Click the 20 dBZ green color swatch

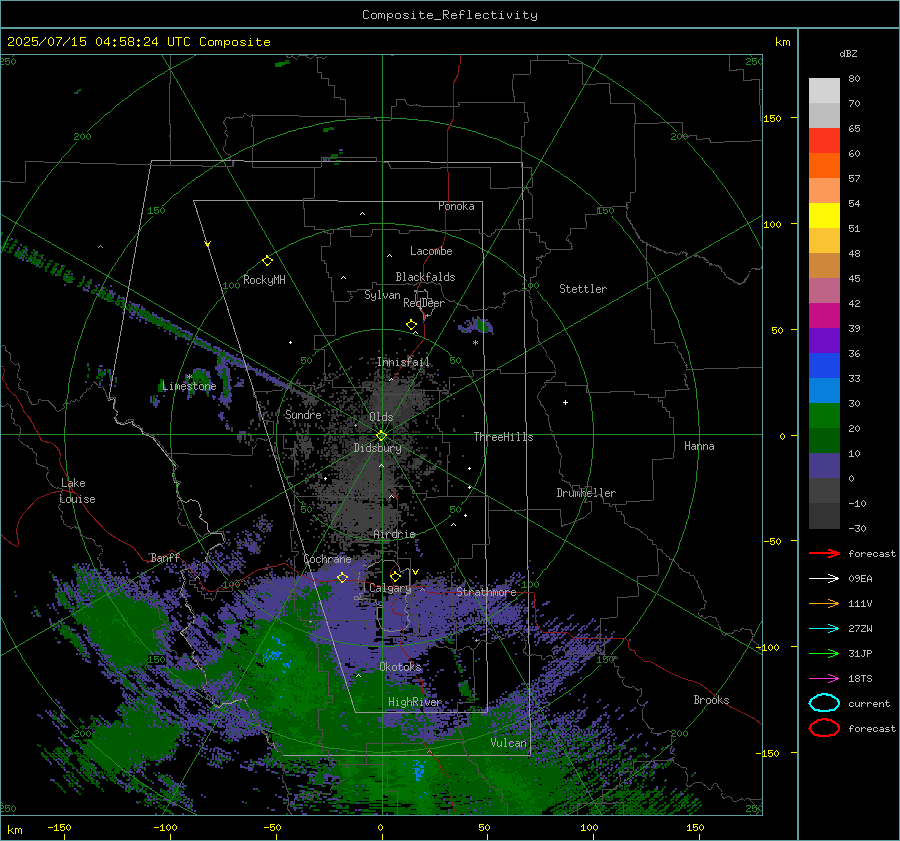824,440
